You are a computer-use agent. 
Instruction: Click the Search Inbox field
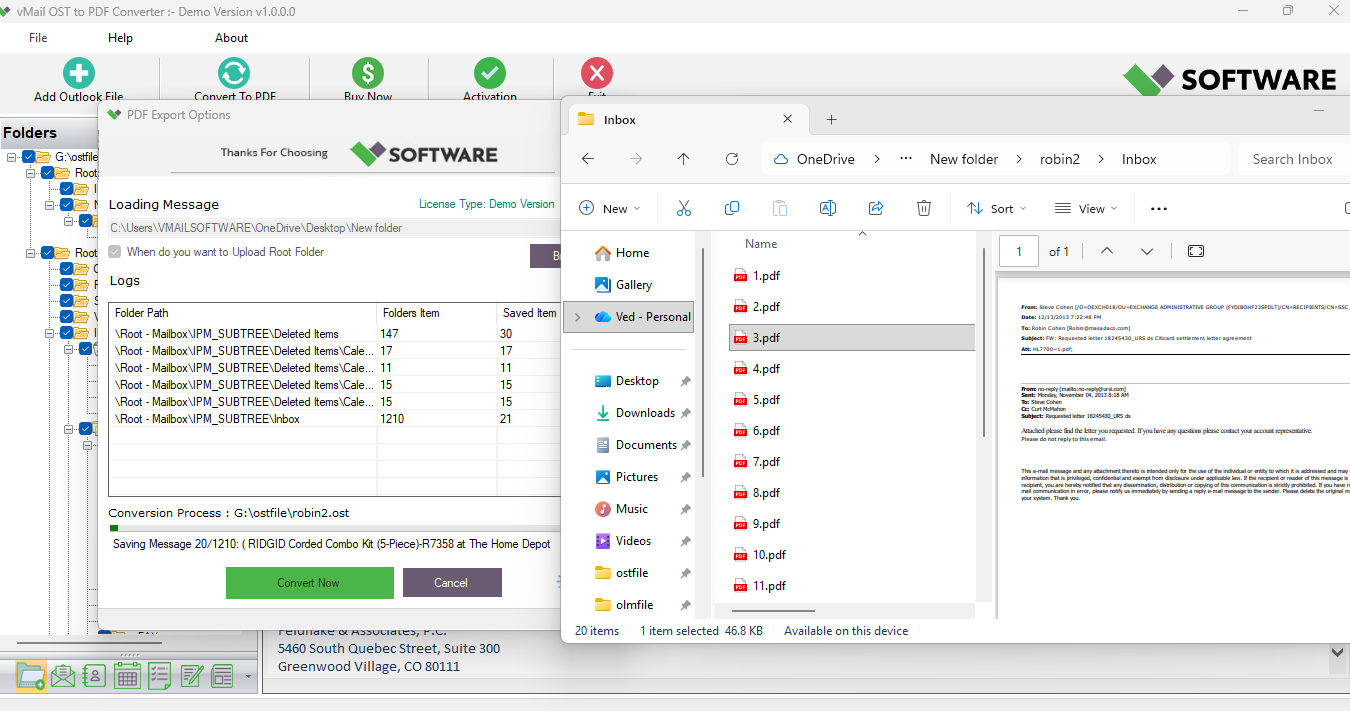pyautogui.click(x=1292, y=159)
